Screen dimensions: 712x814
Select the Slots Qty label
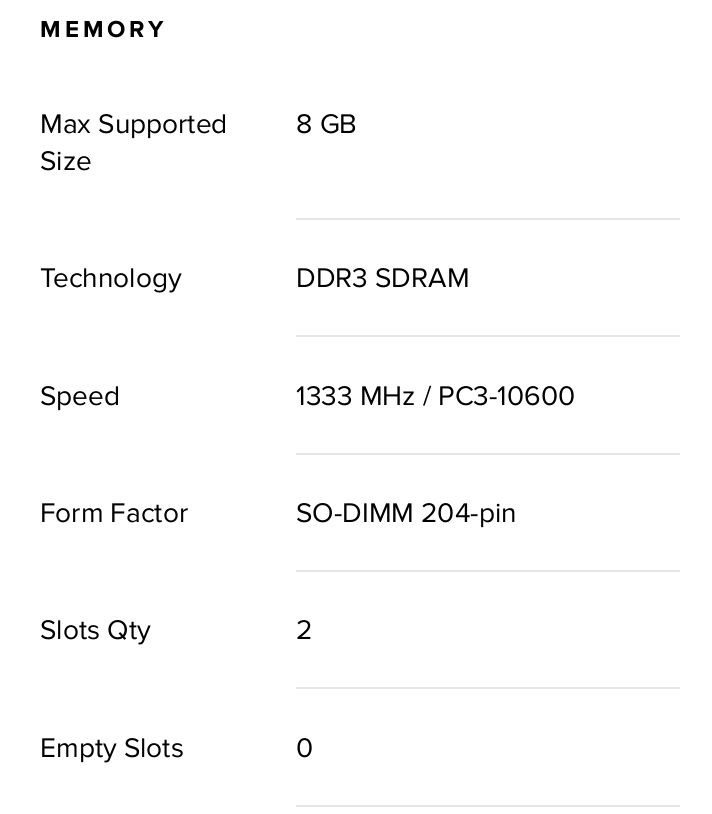95,631
